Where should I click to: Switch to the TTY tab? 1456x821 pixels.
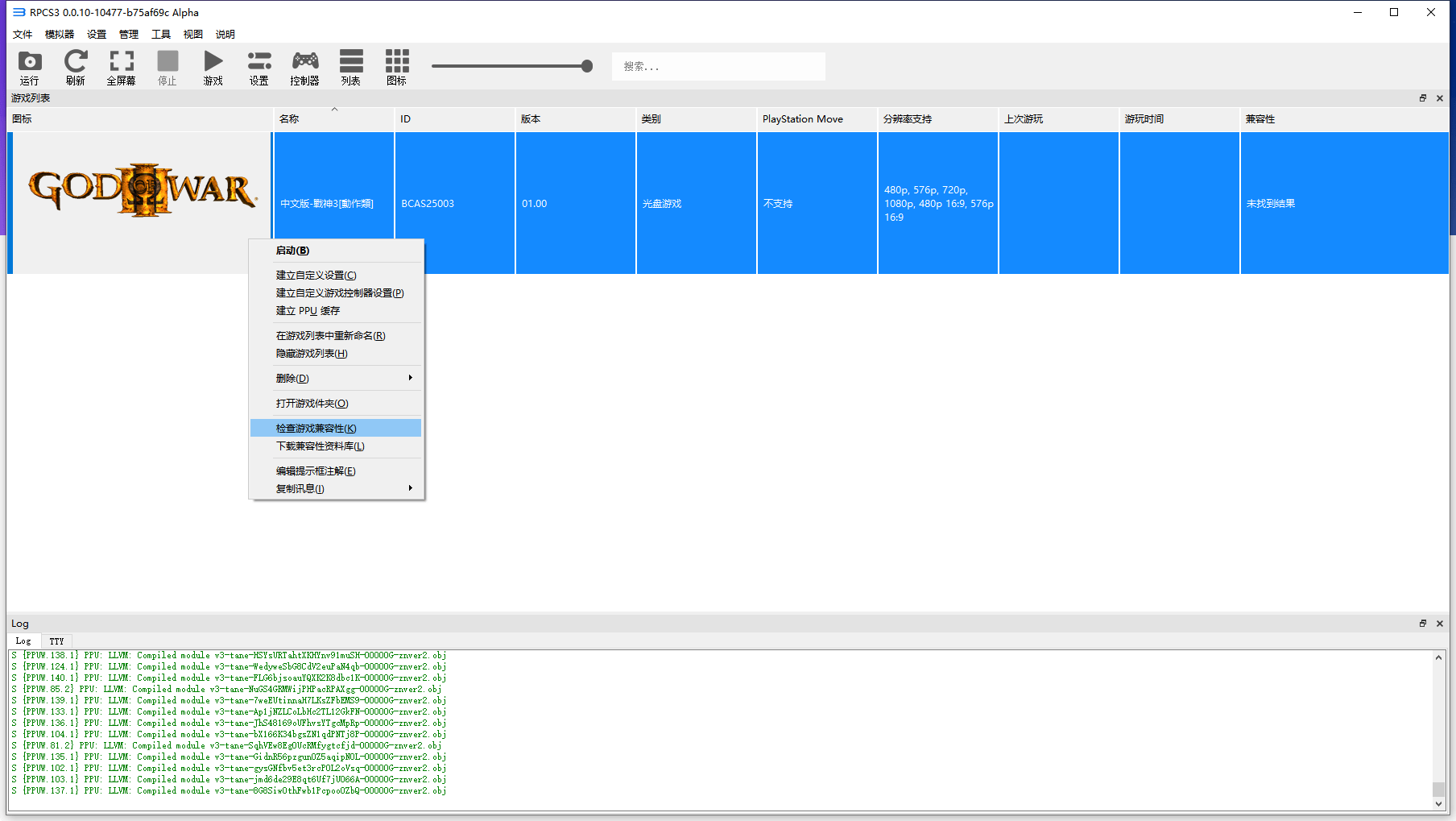point(56,641)
